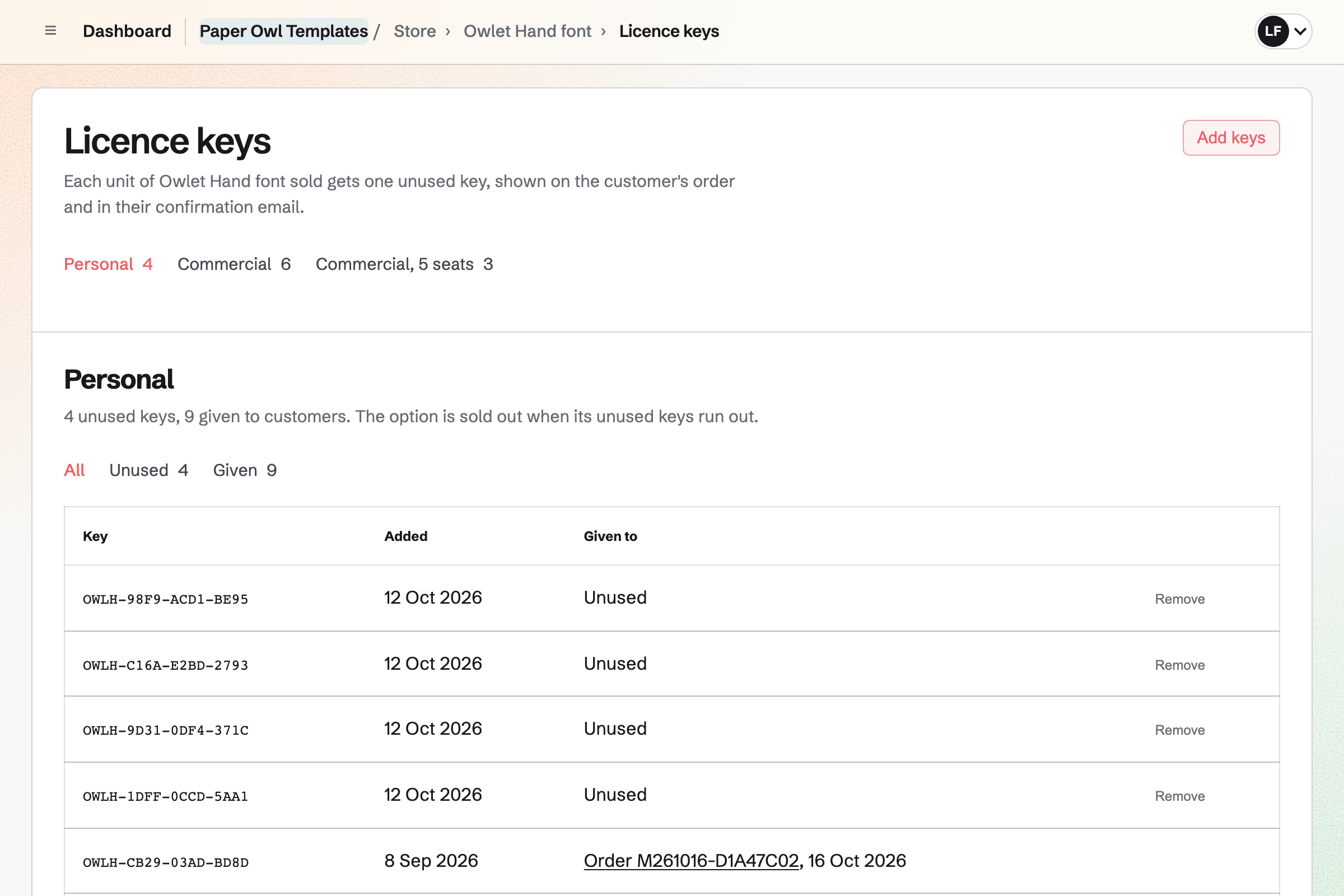
Task: Go to Dashboard link
Action: 127,31
